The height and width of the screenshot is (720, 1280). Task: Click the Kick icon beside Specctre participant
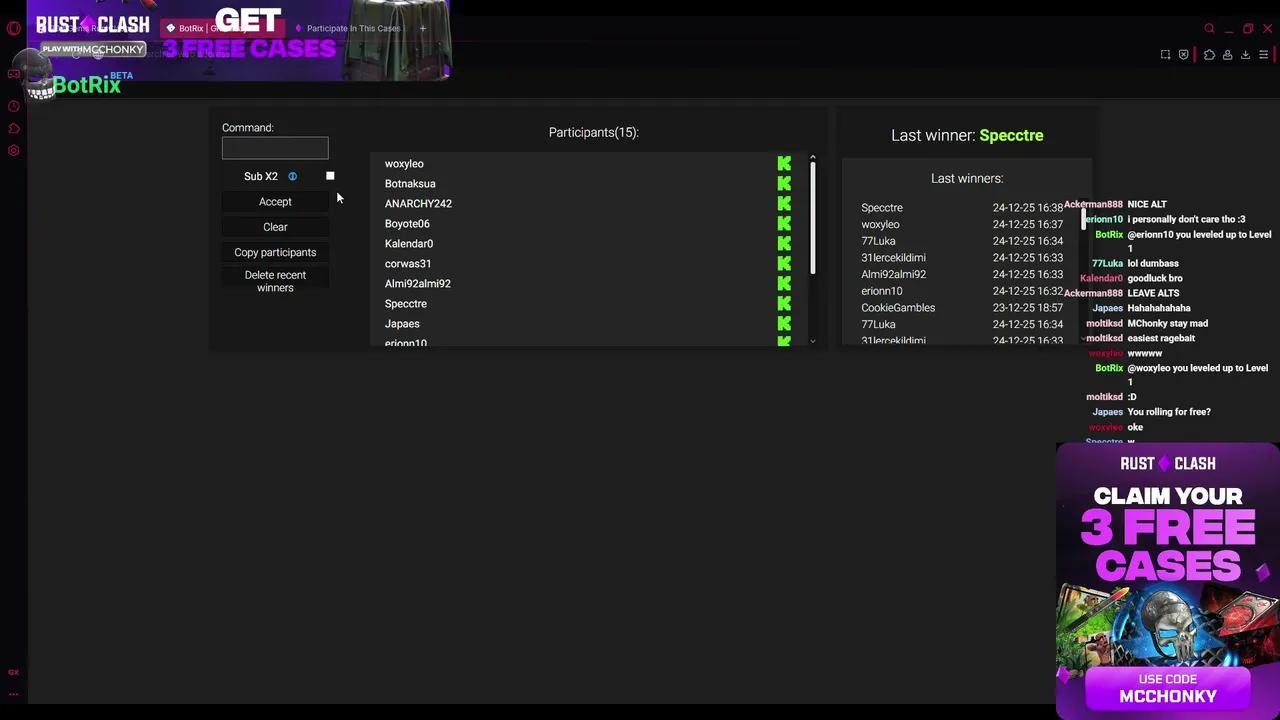click(784, 303)
